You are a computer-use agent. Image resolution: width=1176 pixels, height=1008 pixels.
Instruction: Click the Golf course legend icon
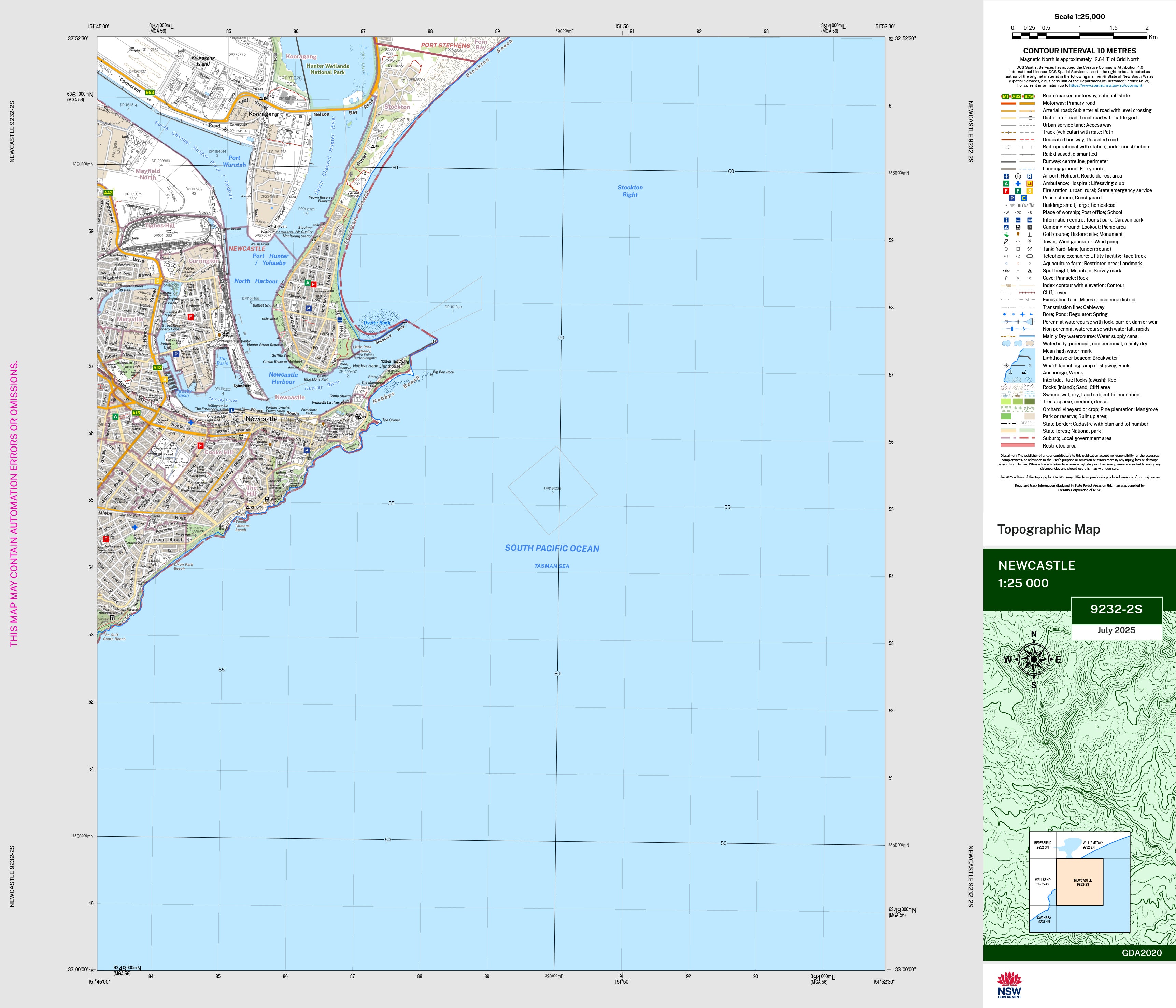pyautogui.click(x=1006, y=235)
